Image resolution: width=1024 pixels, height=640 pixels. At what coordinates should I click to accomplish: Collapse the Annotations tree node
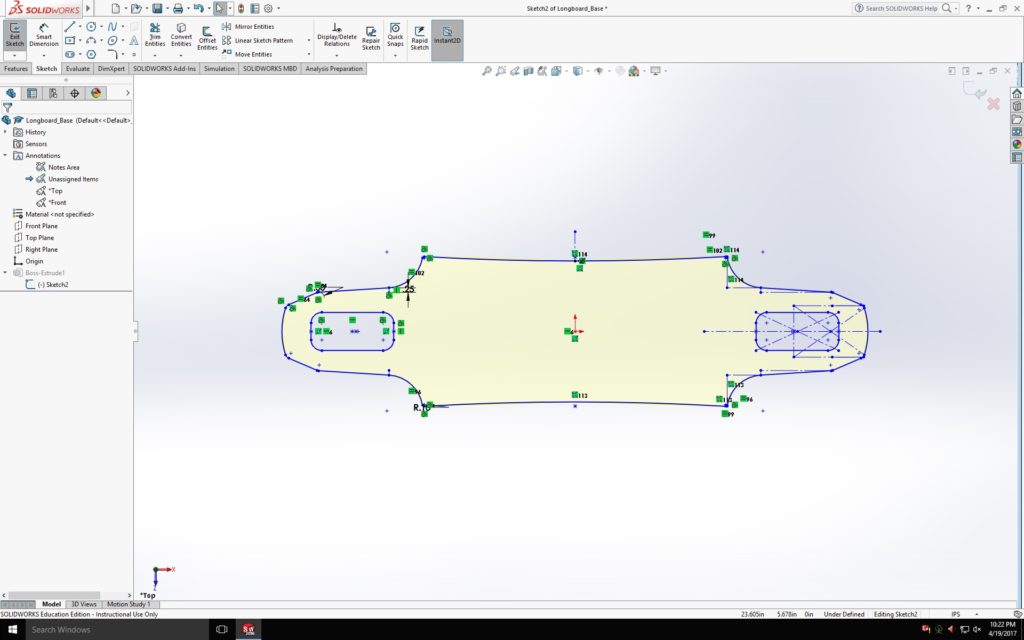[x=6, y=156]
